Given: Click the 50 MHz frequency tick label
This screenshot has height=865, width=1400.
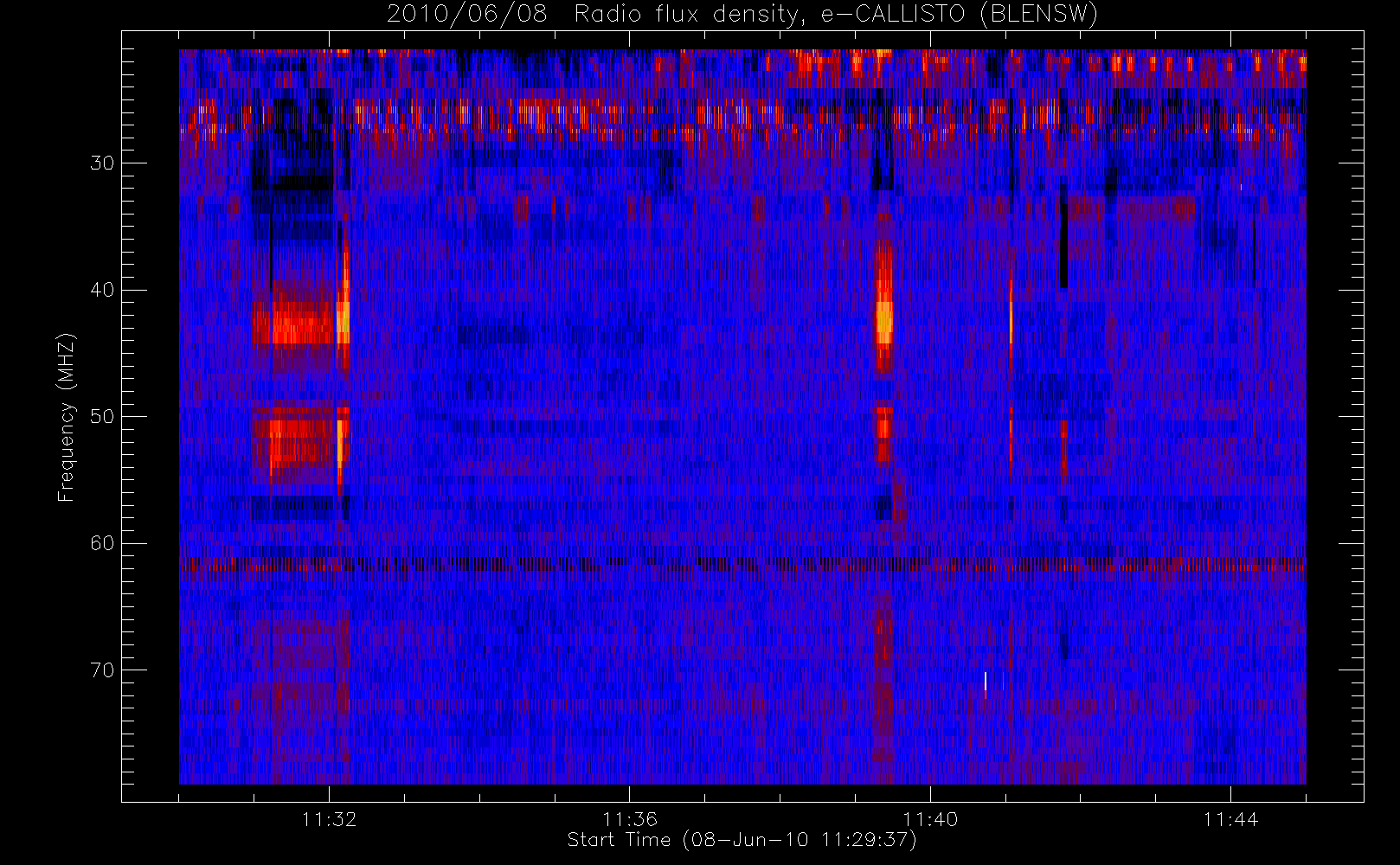Looking at the screenshot, I should click(102, 416).
